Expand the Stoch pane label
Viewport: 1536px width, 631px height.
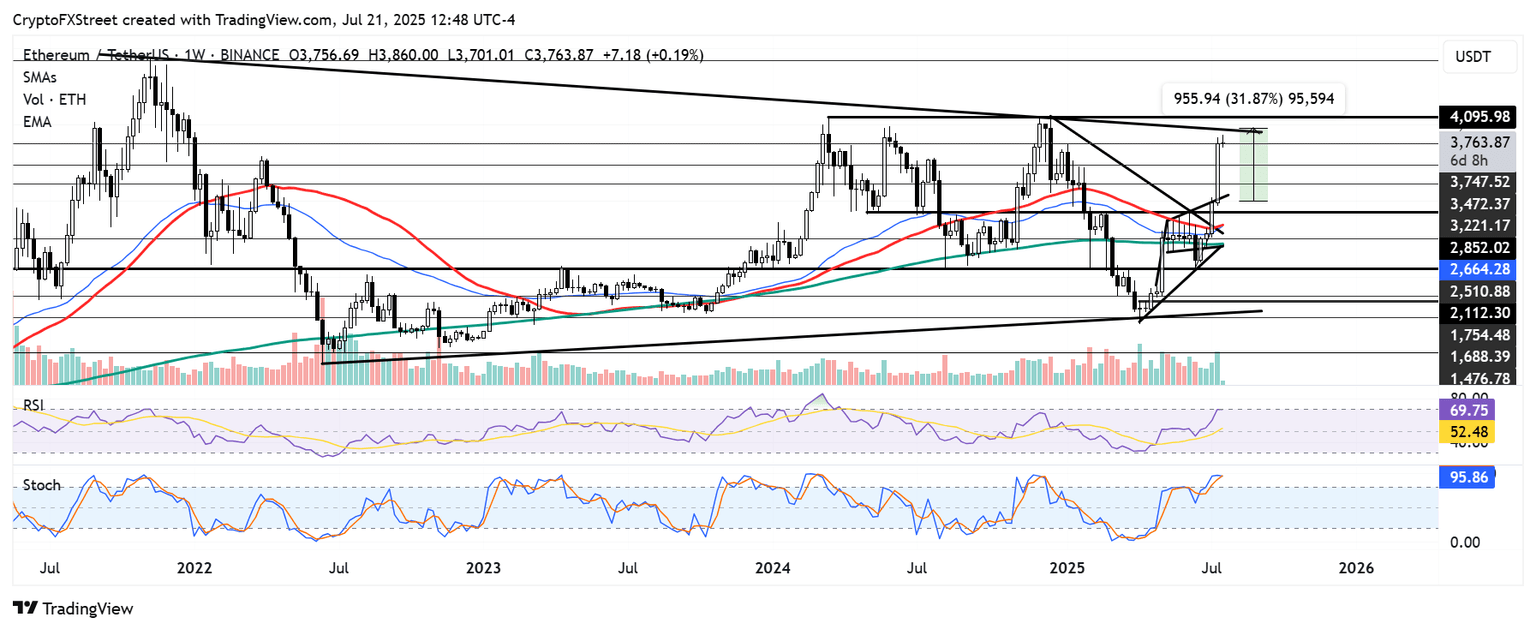[x=41, y=485]
